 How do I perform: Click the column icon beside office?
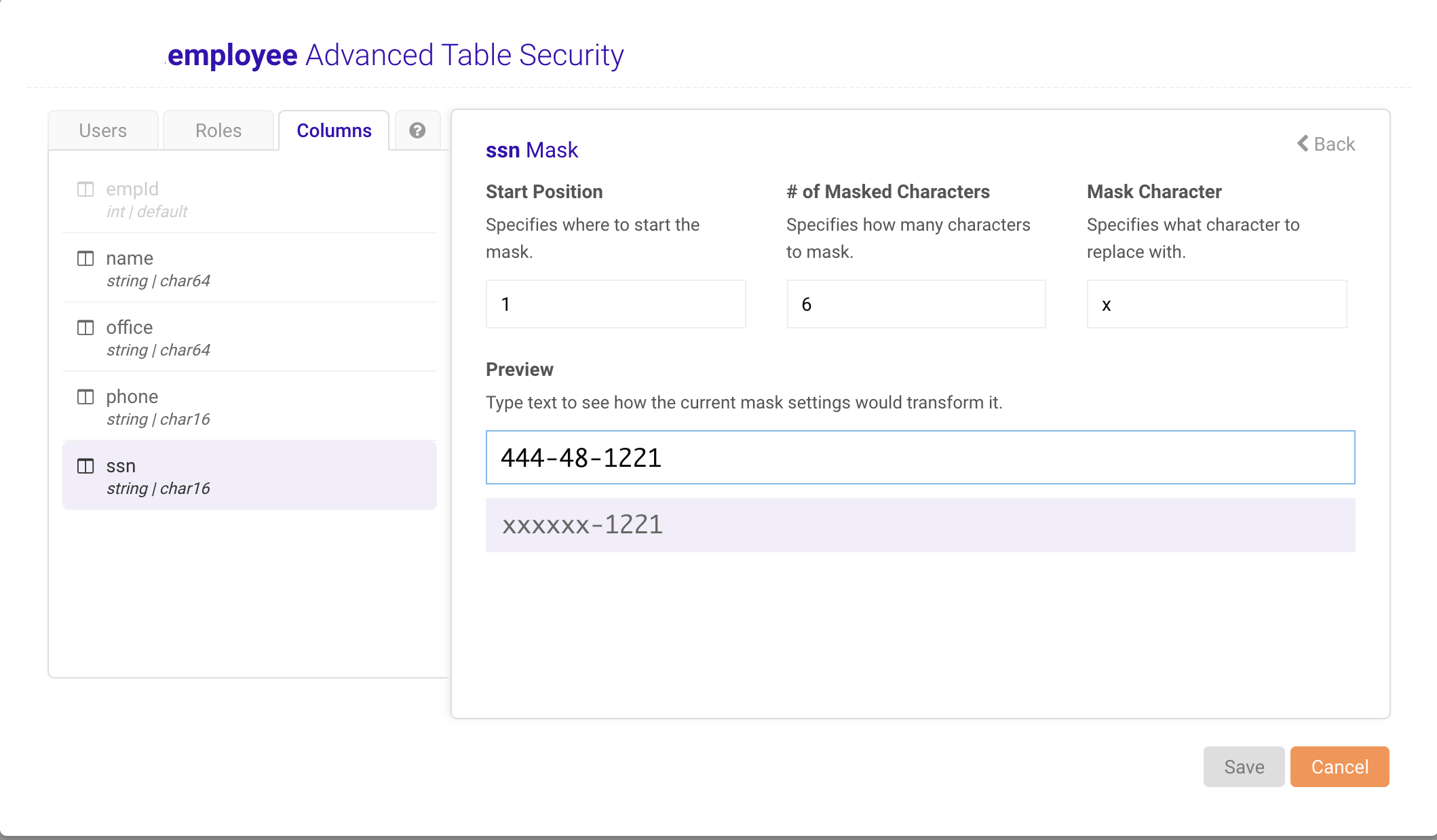[85, 328]
